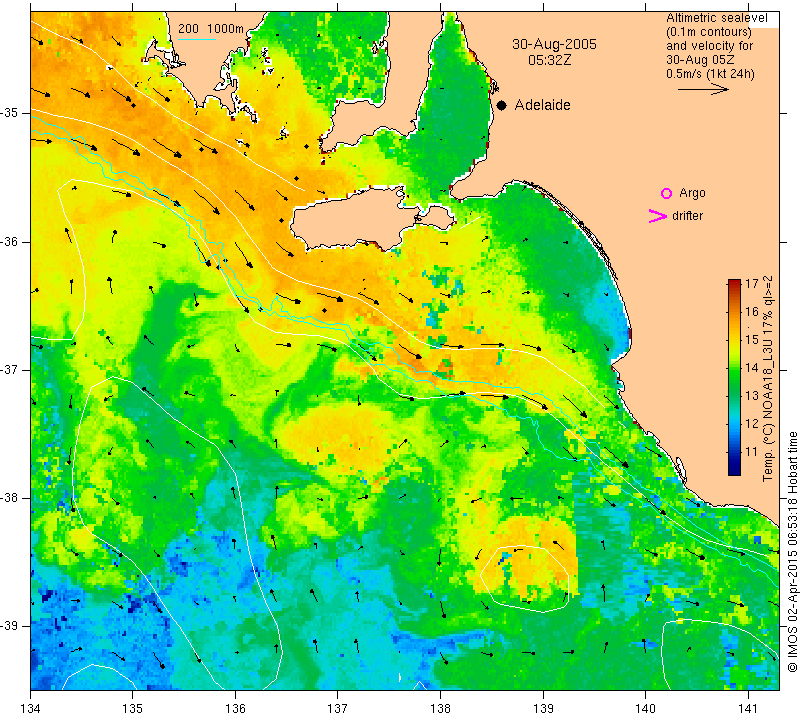
Task: Click the '05:32Z' time text
Action: pyautogui.click(x=549, y=60)
